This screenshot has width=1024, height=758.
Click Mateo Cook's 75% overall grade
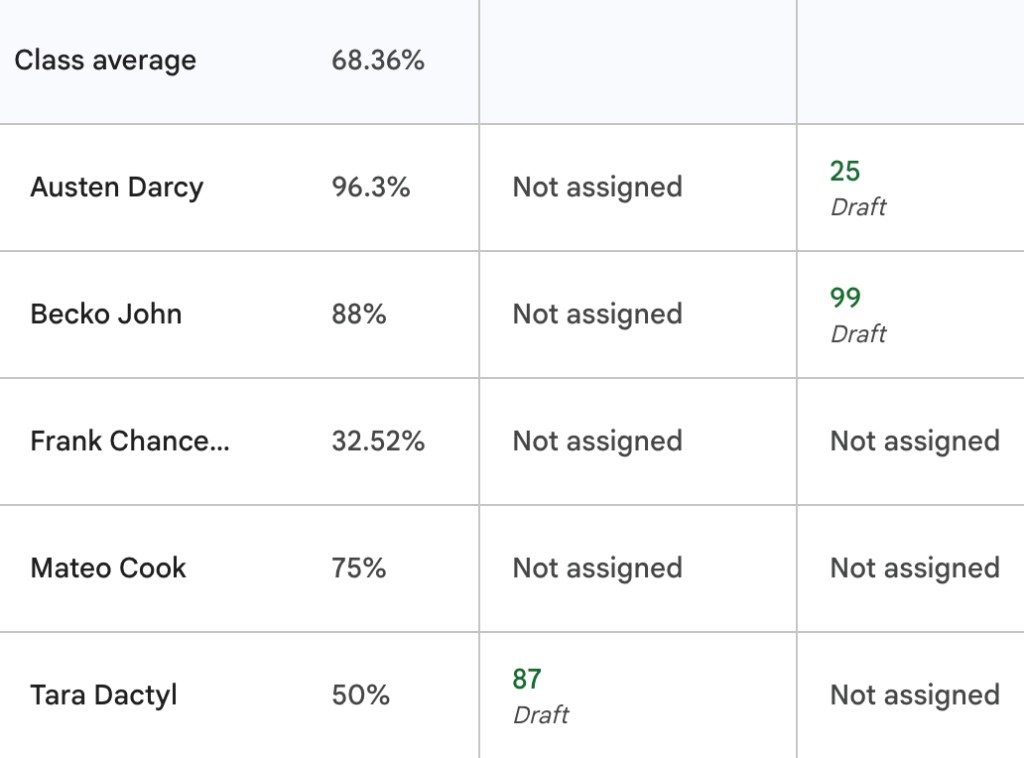359,568
